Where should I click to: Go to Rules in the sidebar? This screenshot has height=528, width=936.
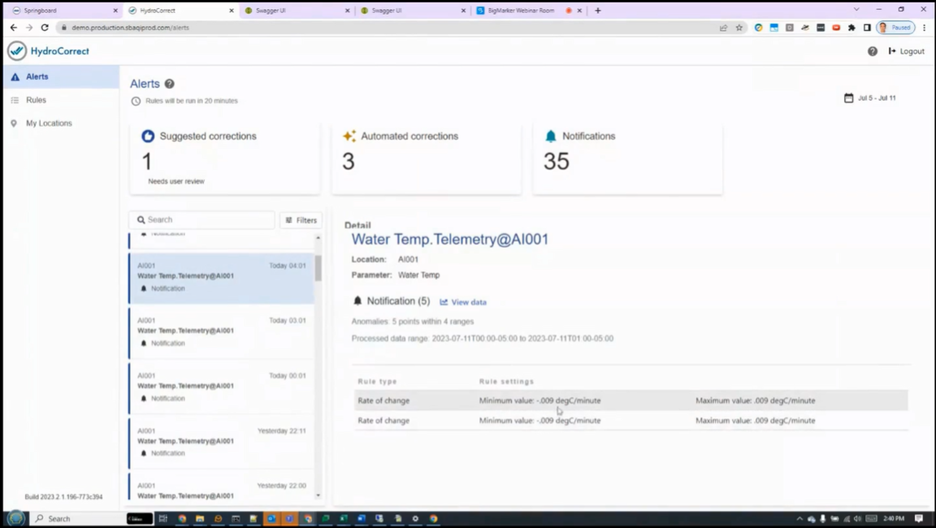click(x=36, y=100)
